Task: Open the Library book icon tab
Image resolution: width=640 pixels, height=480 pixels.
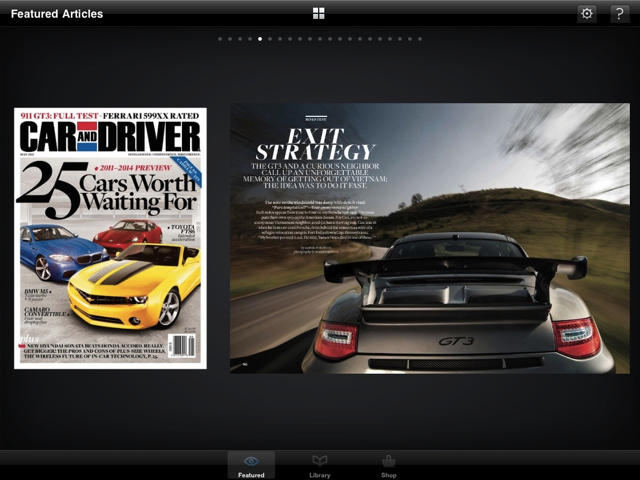Action: 319,465
